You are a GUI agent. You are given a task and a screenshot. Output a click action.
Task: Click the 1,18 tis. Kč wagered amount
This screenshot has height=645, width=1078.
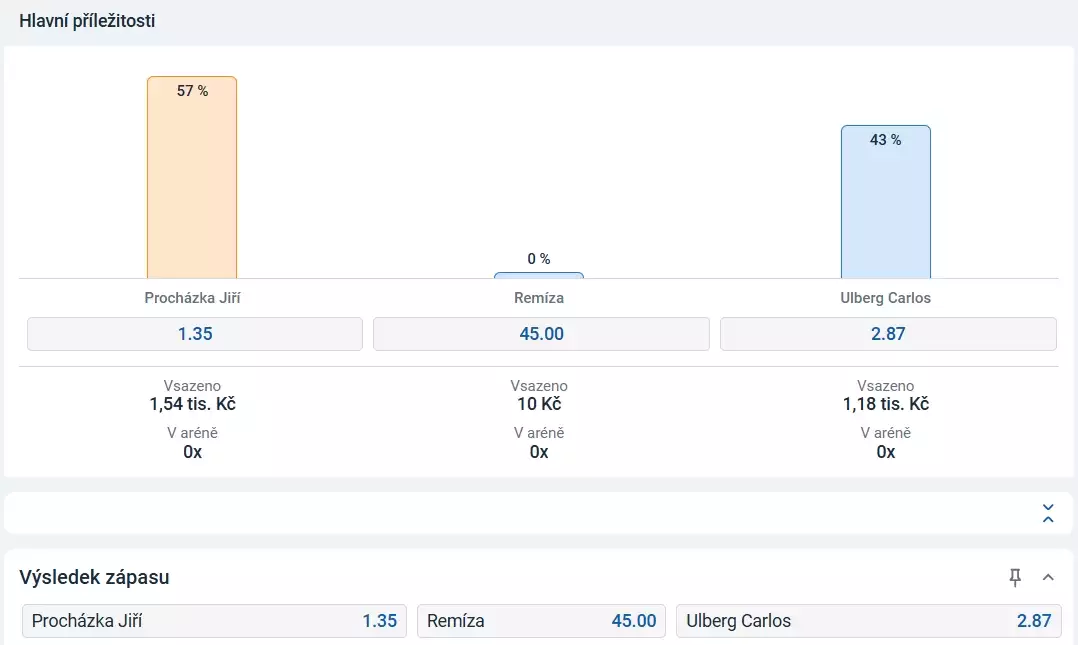click(x=886, y=404)
